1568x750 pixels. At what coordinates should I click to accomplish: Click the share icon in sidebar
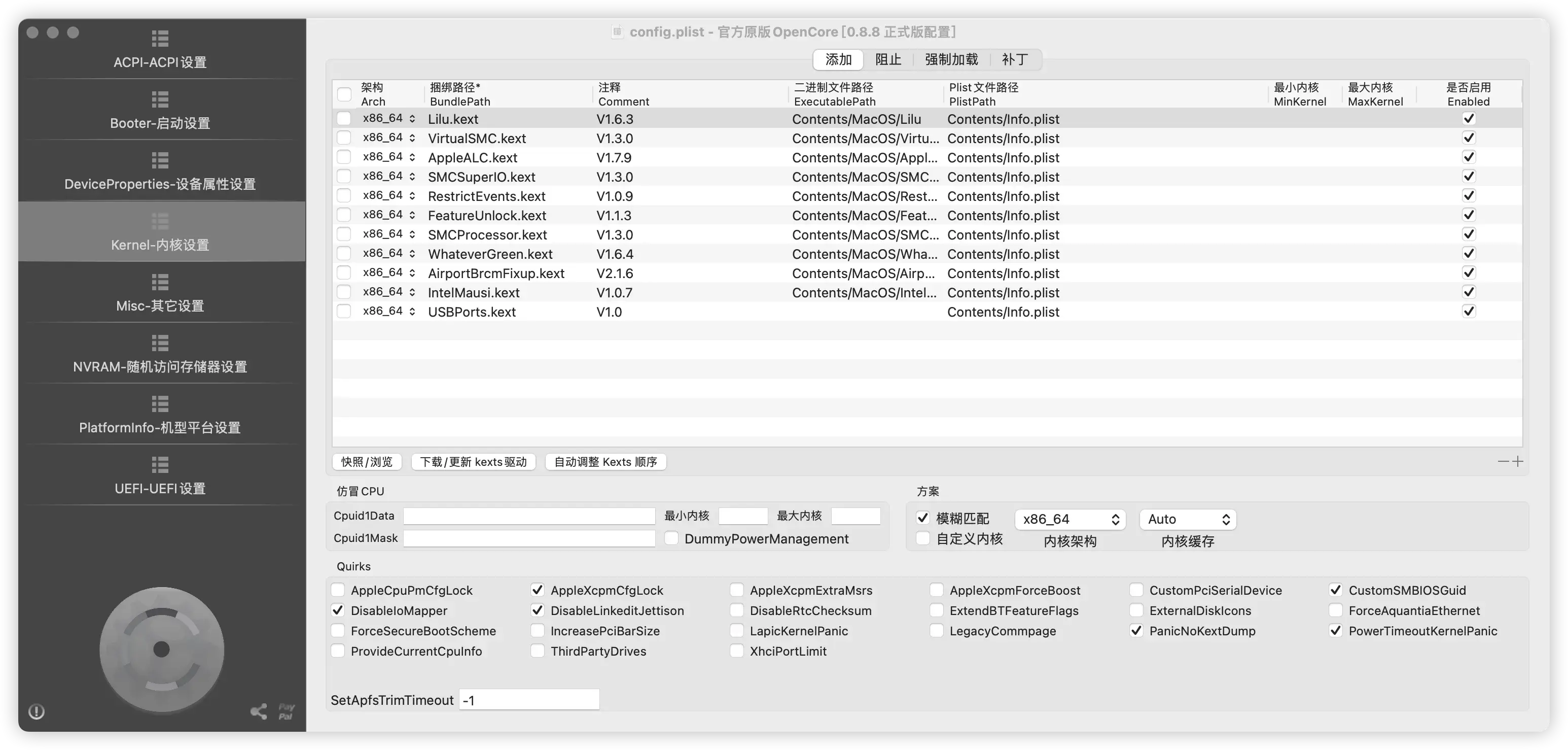tap(259, 711)
